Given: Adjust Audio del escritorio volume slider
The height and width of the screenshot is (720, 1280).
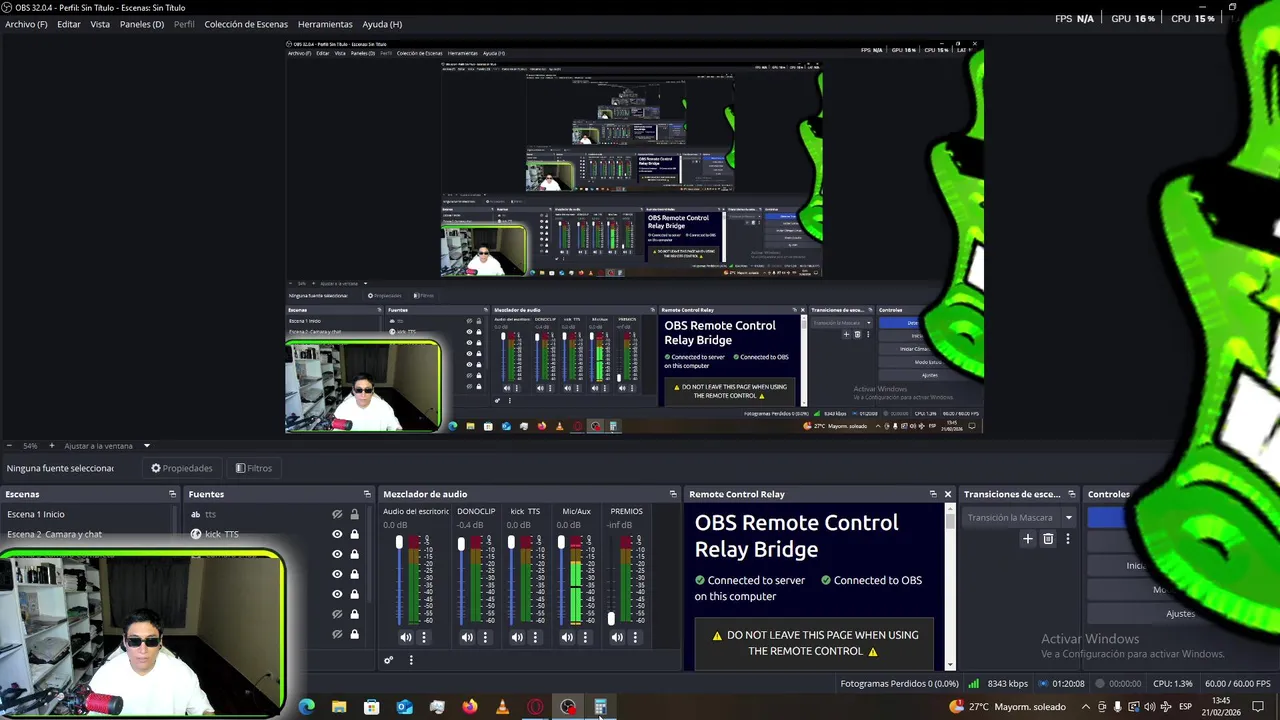Looking at the screenshot, I should (399, 543).
